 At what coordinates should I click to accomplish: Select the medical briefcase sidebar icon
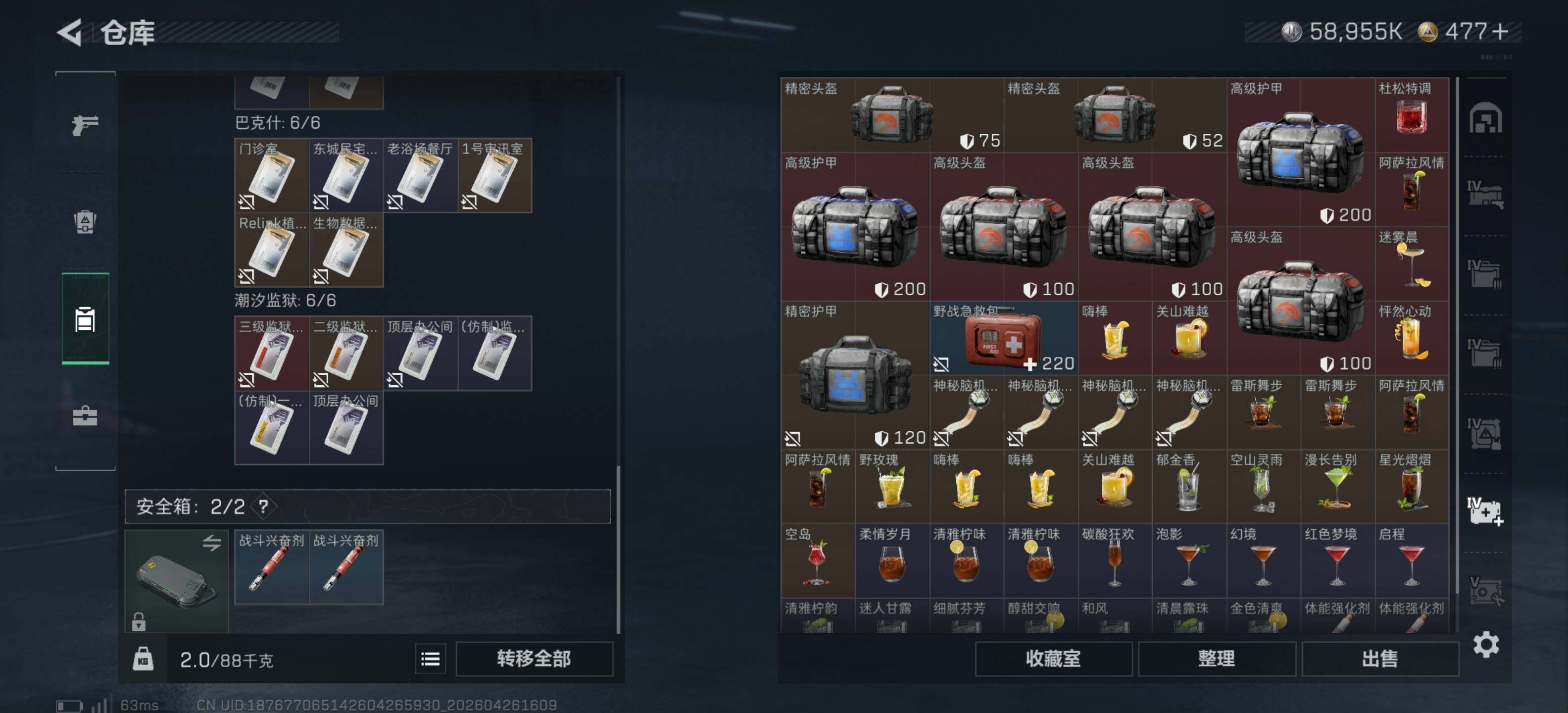tap(85, 416)
